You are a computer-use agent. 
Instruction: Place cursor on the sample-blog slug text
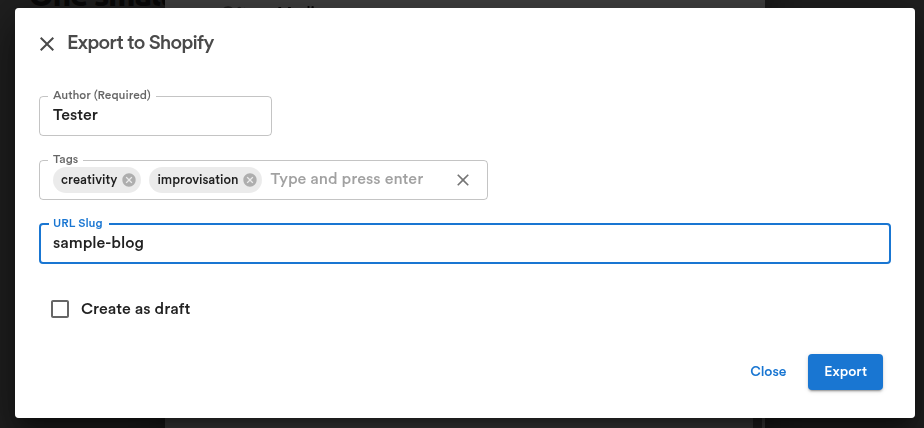98,243
